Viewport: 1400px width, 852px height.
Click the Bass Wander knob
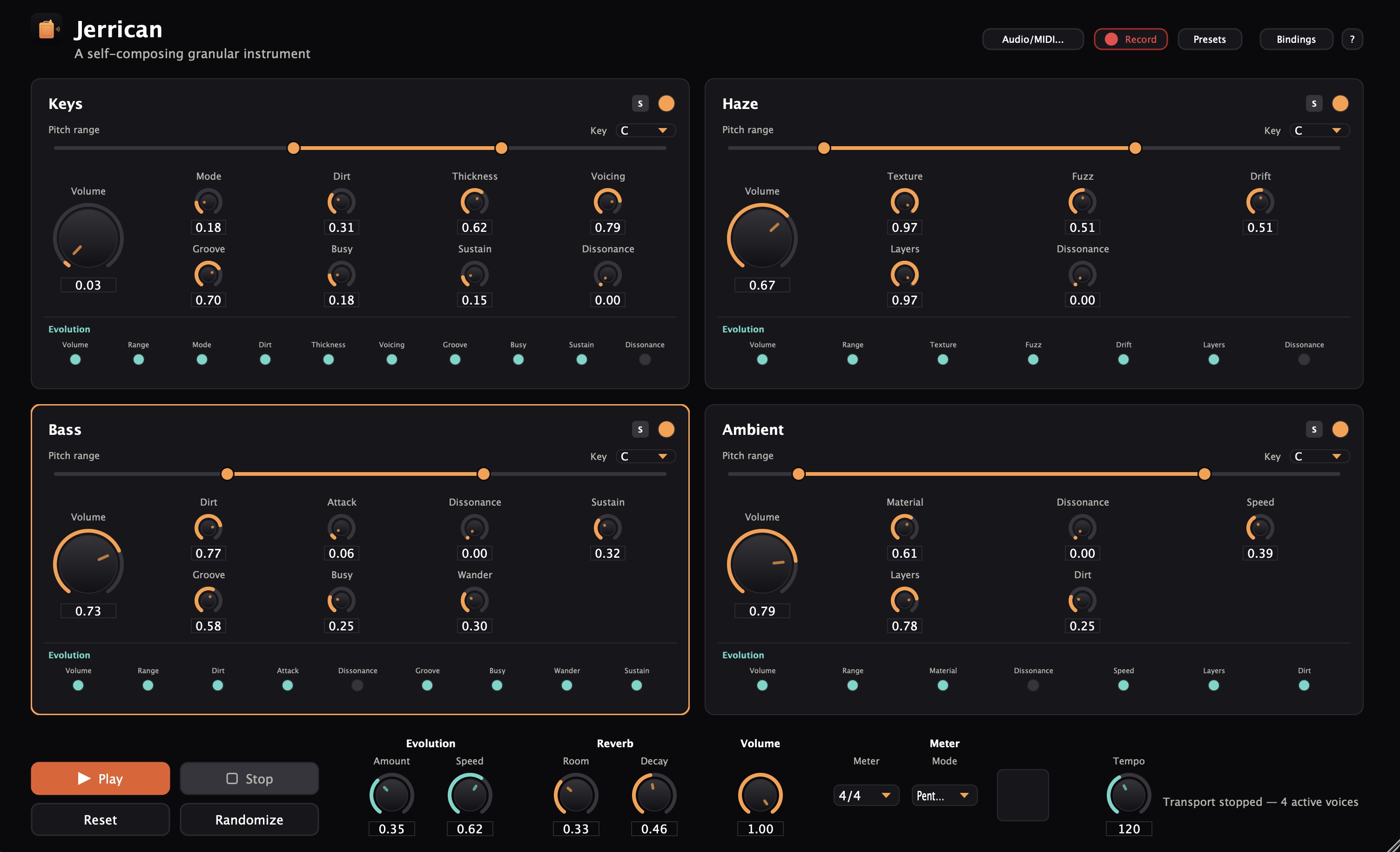point(474,600)
